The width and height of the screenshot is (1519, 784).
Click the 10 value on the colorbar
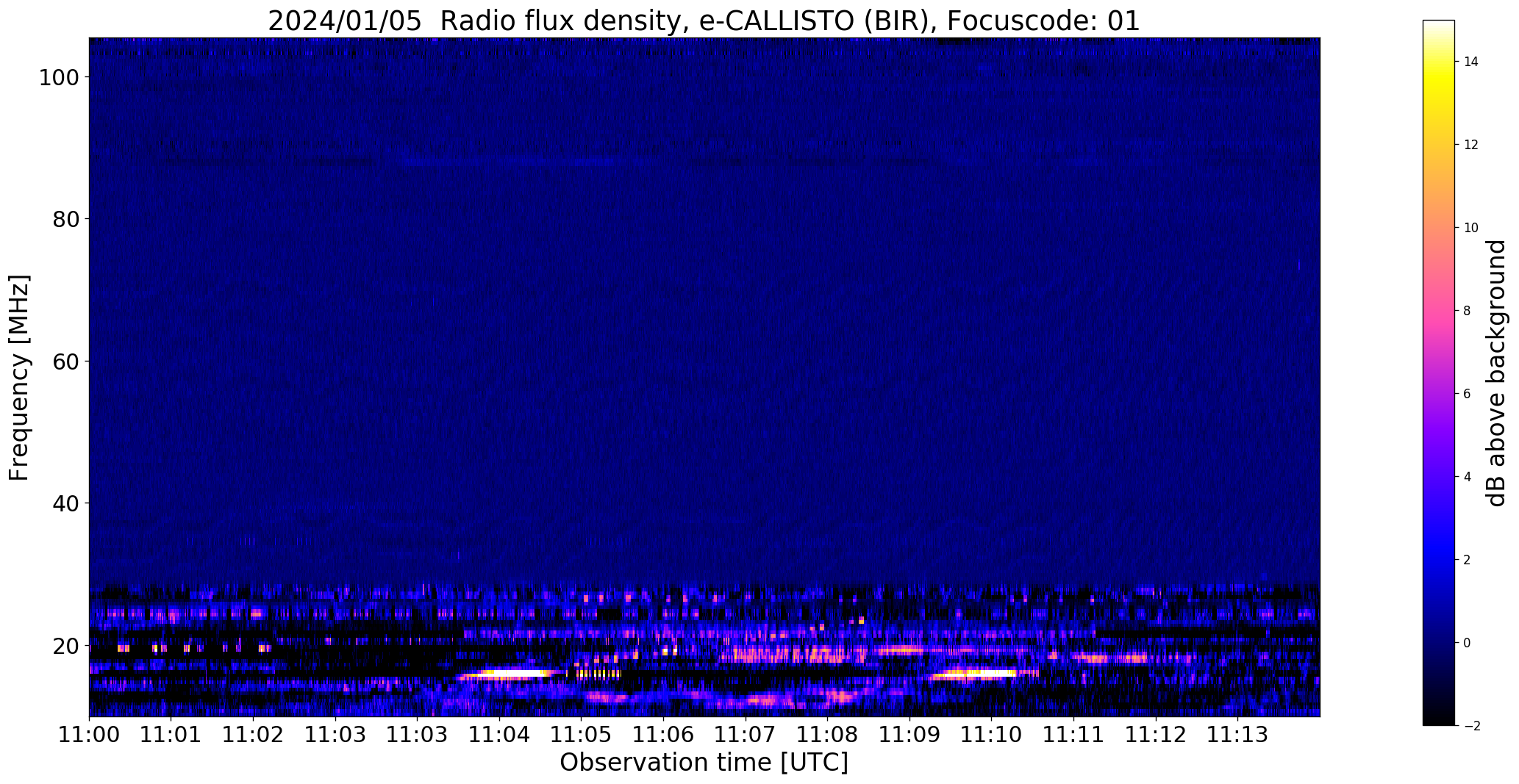tap(1471, 228)
